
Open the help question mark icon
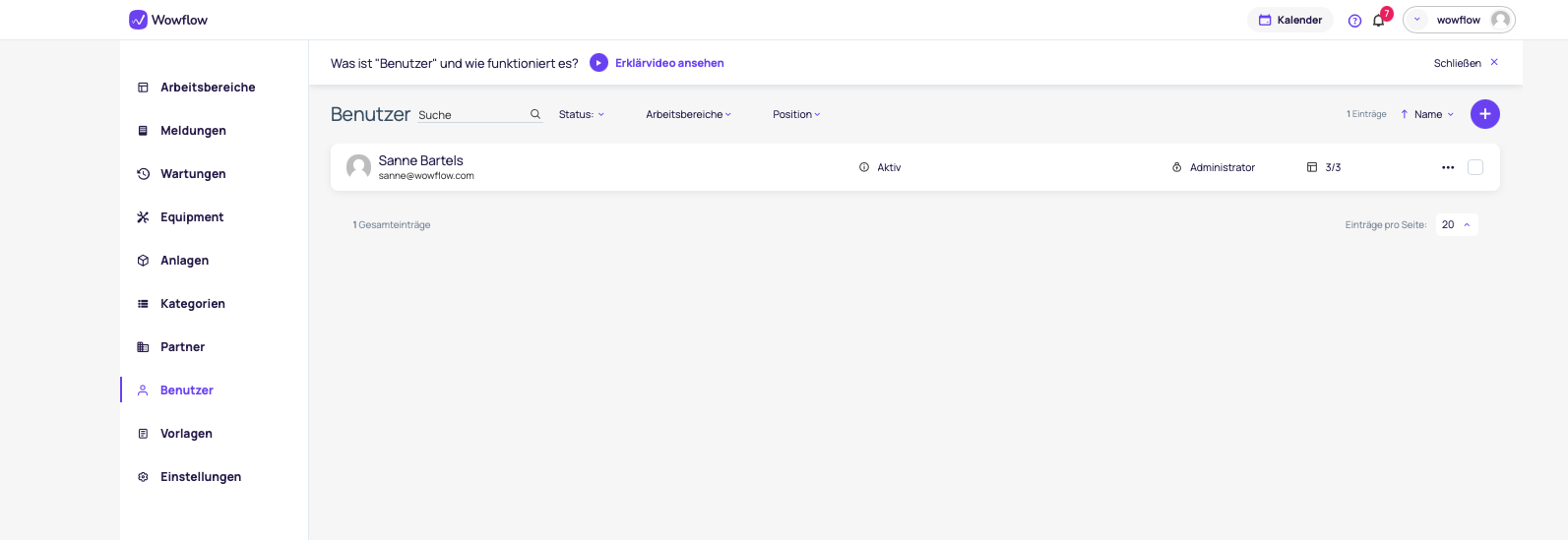(x=1354, y=21)
